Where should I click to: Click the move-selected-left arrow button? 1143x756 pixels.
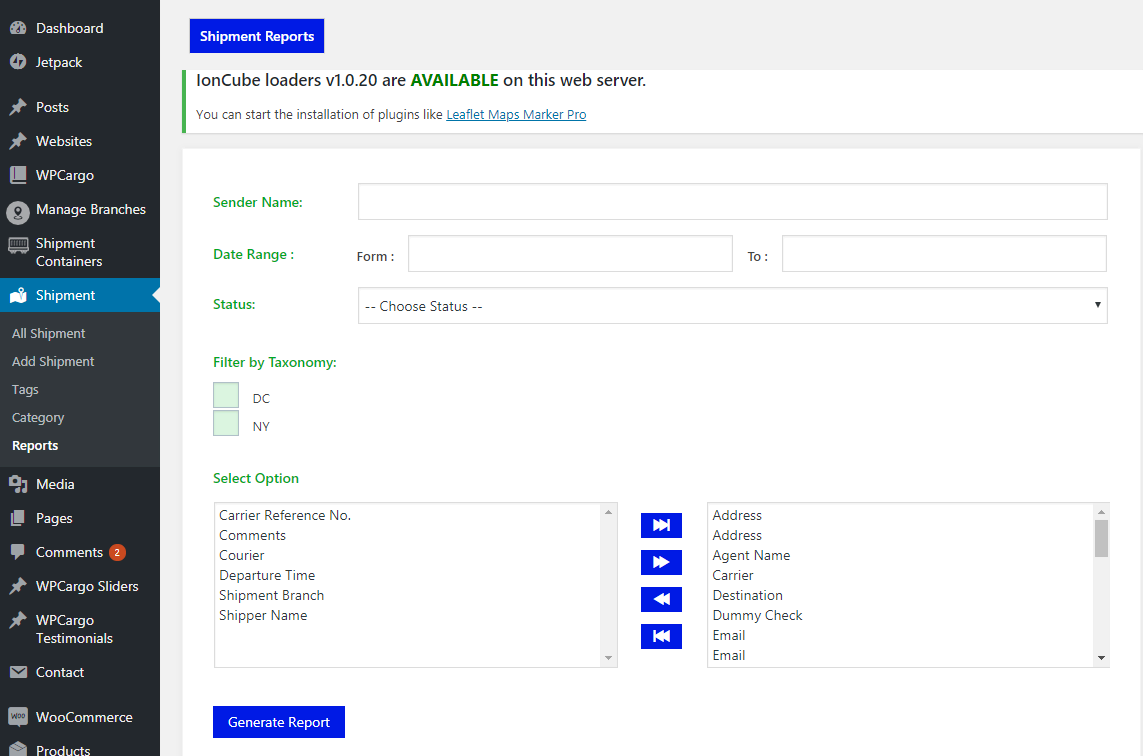tap(661, 599)
